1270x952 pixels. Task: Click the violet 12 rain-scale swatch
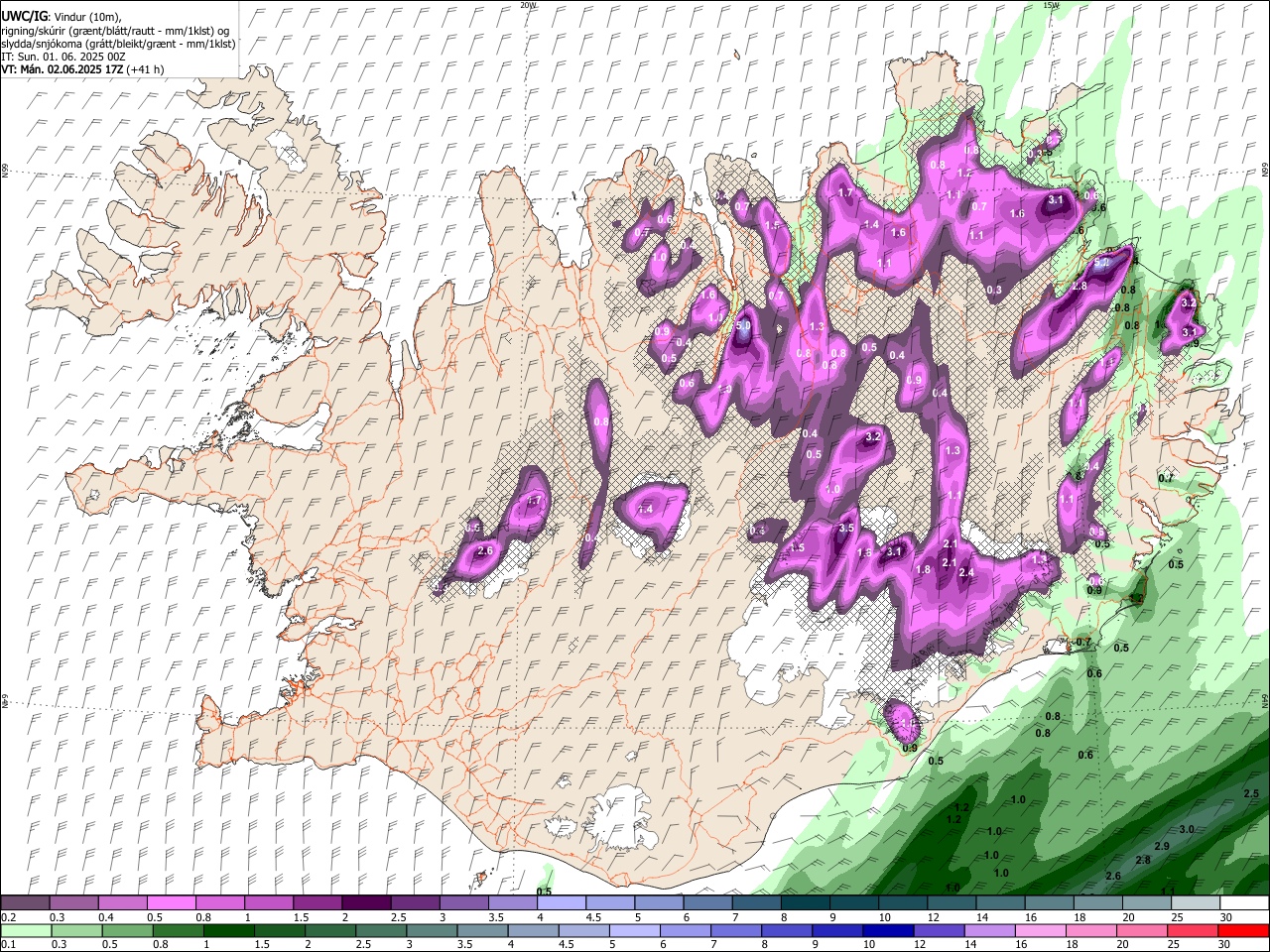[x=940, y=930]
